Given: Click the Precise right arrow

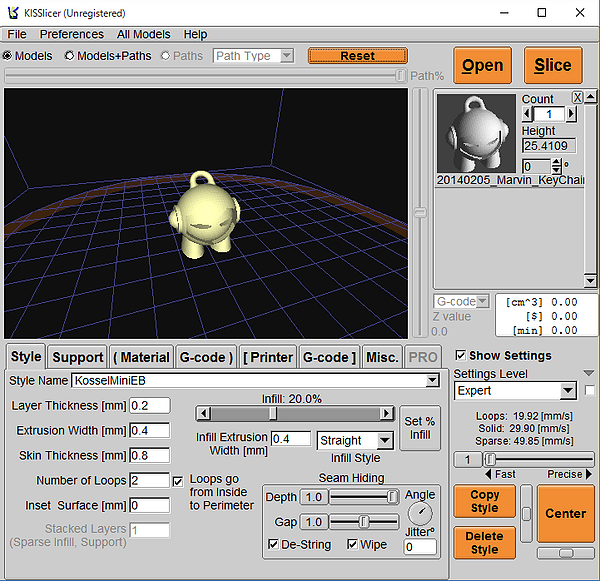Looking at the screenshot, I should coord(589,474).
